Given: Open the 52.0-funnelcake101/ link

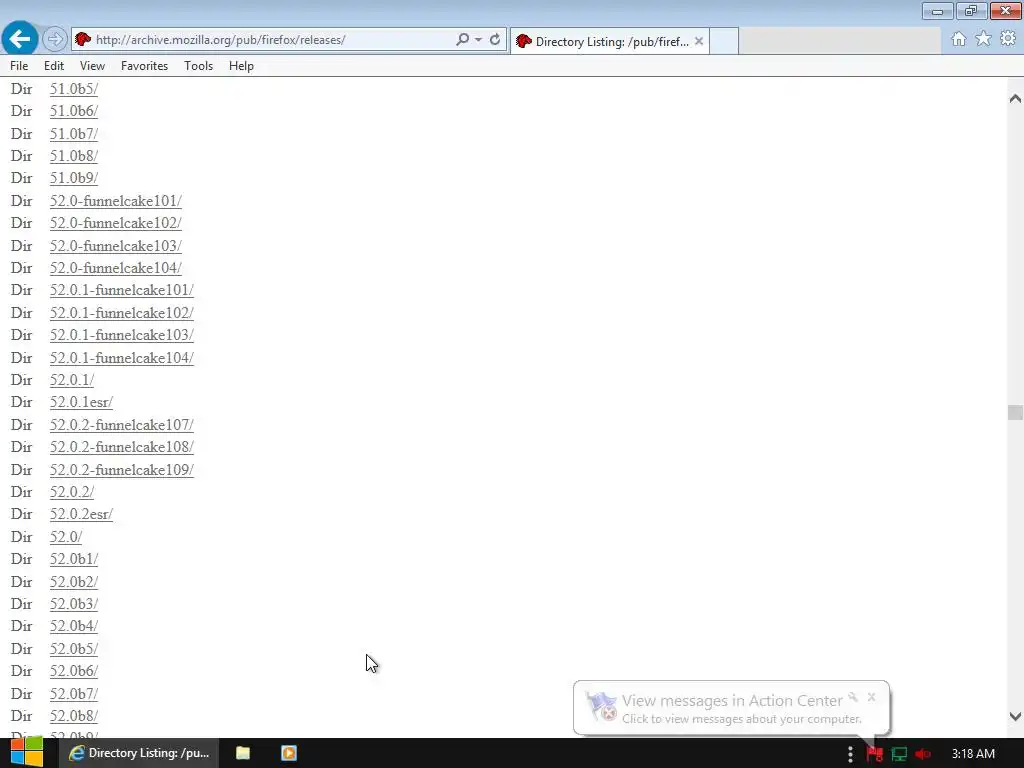Looking at the screenshot, I should (116, 201).
